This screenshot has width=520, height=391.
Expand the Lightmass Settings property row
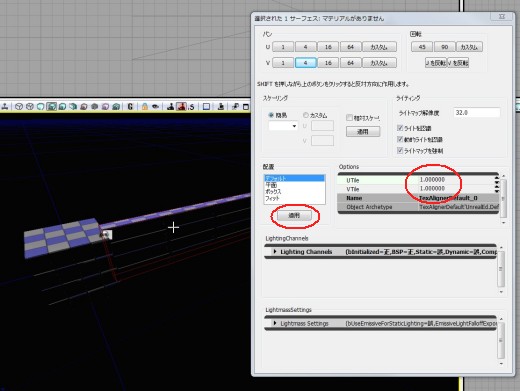(275, 323)
